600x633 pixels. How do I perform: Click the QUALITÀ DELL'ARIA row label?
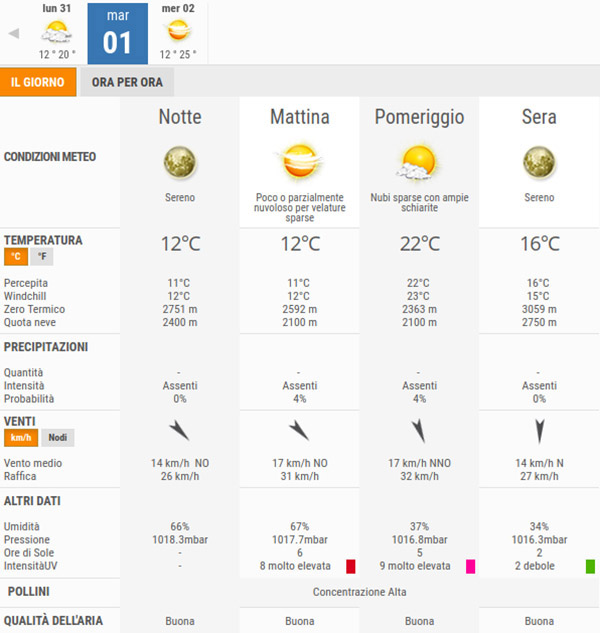[53, 621]
